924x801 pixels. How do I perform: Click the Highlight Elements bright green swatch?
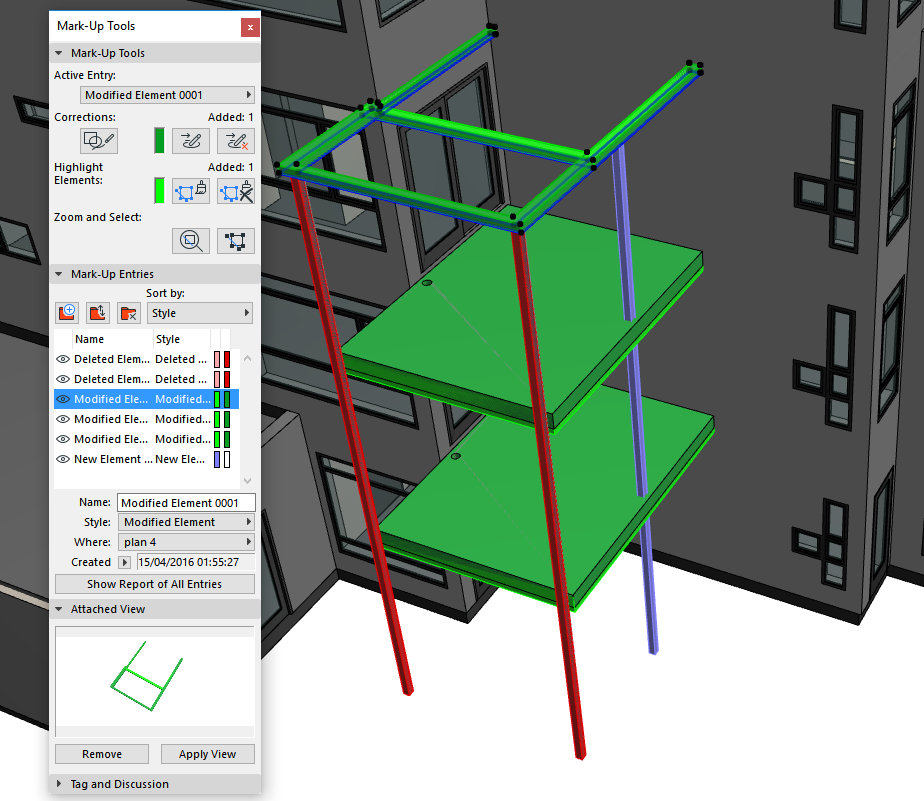coord(159,191)
